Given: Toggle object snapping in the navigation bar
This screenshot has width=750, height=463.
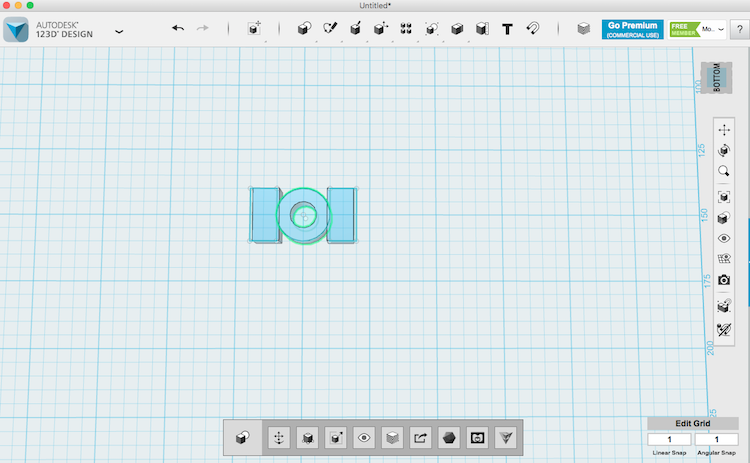Looking at the screenshot, I should [724, 306].
